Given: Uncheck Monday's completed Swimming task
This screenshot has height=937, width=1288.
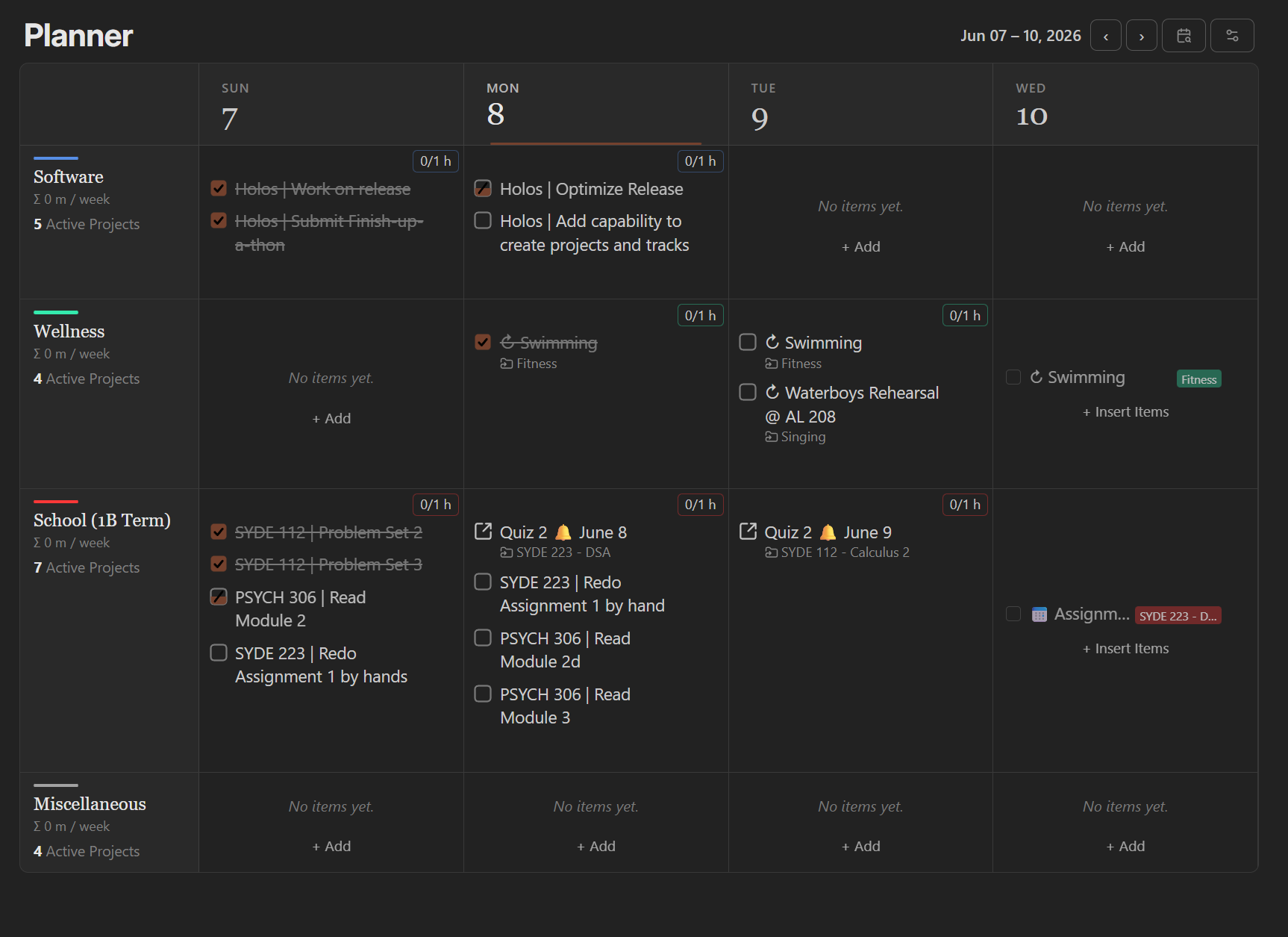Looking at the screenshot, I should pos(483,342).
